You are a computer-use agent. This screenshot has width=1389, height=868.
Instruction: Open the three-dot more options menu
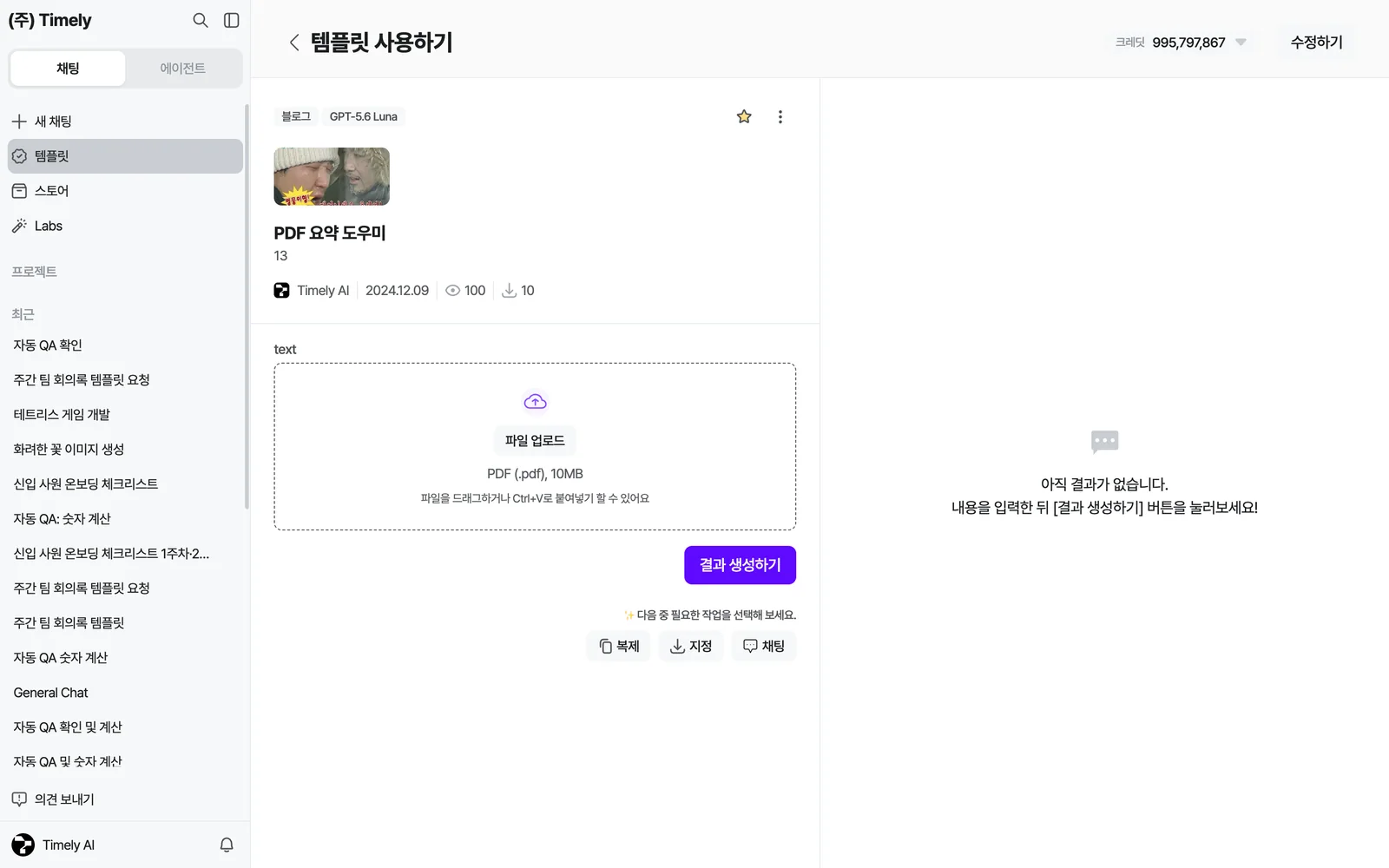pyautogui.click(x=780, y=116)
